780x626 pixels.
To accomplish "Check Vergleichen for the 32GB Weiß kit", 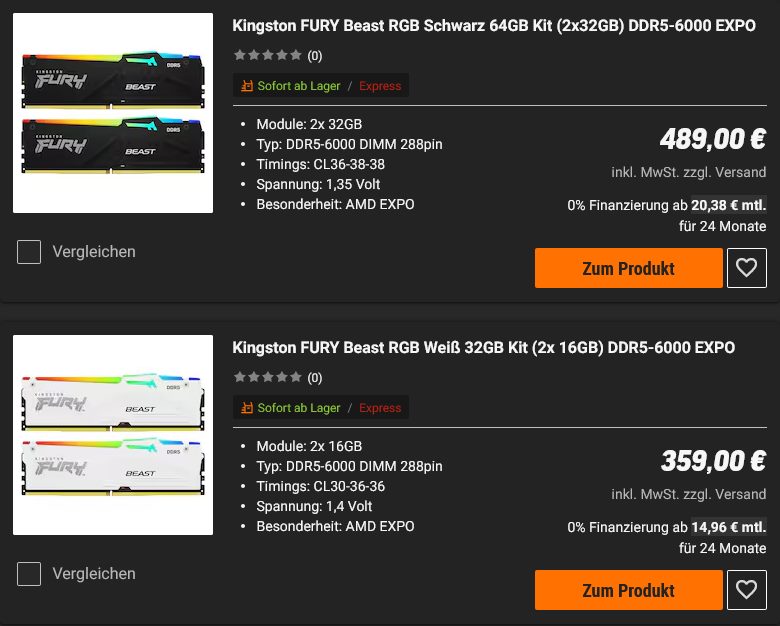I will [x=29, y=574].
